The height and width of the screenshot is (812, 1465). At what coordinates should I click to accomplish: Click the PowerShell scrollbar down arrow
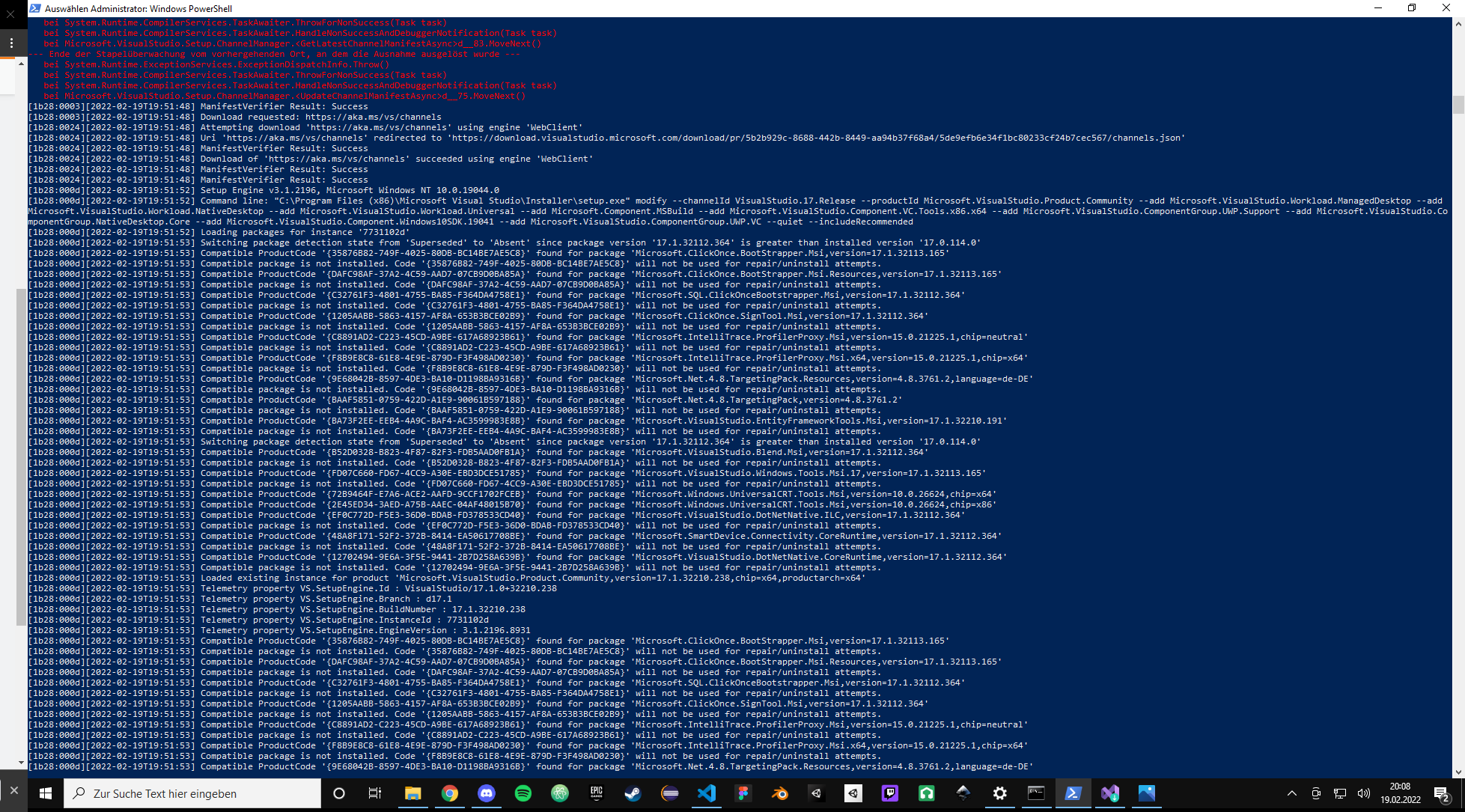click(x=1458, y=772)
